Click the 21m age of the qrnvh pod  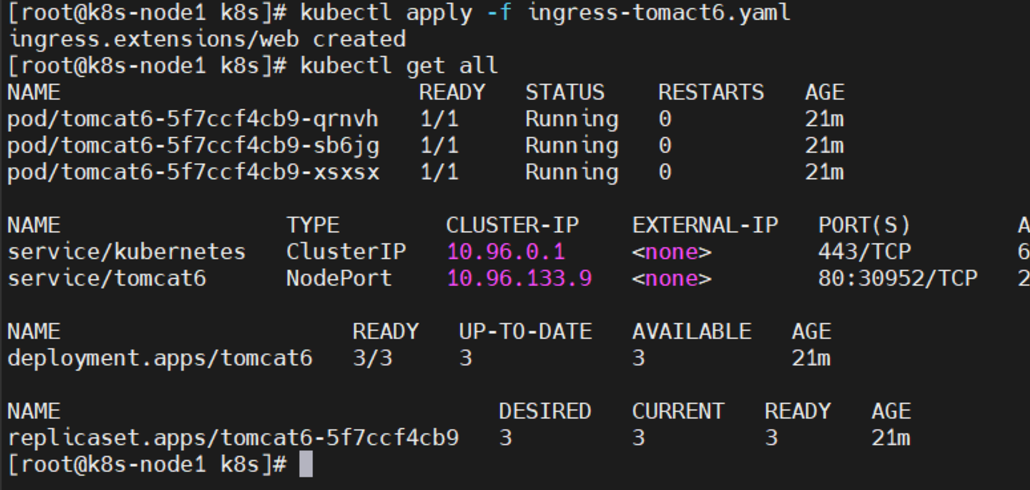(x=824, y=120)
